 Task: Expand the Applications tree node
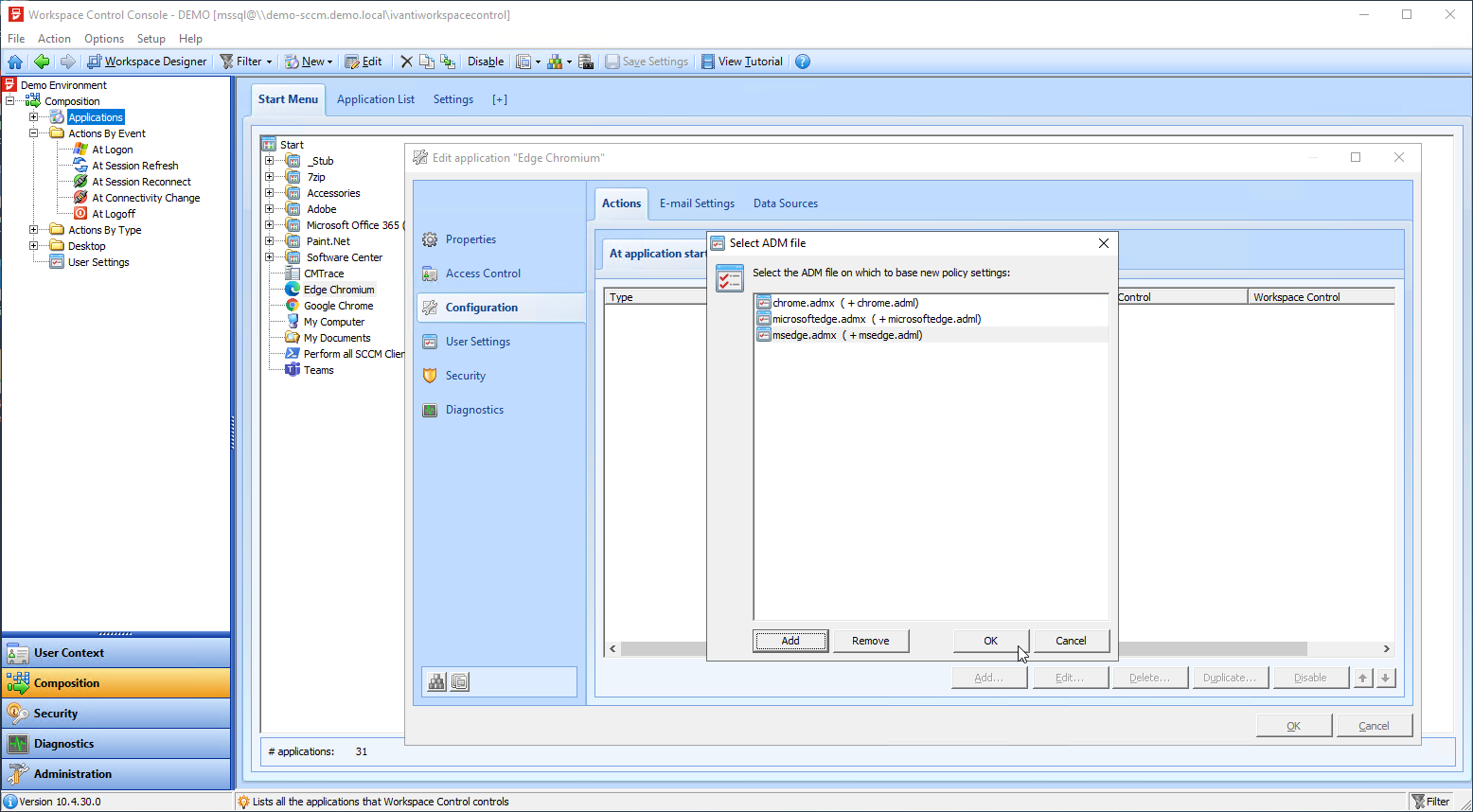click(34, 117)
